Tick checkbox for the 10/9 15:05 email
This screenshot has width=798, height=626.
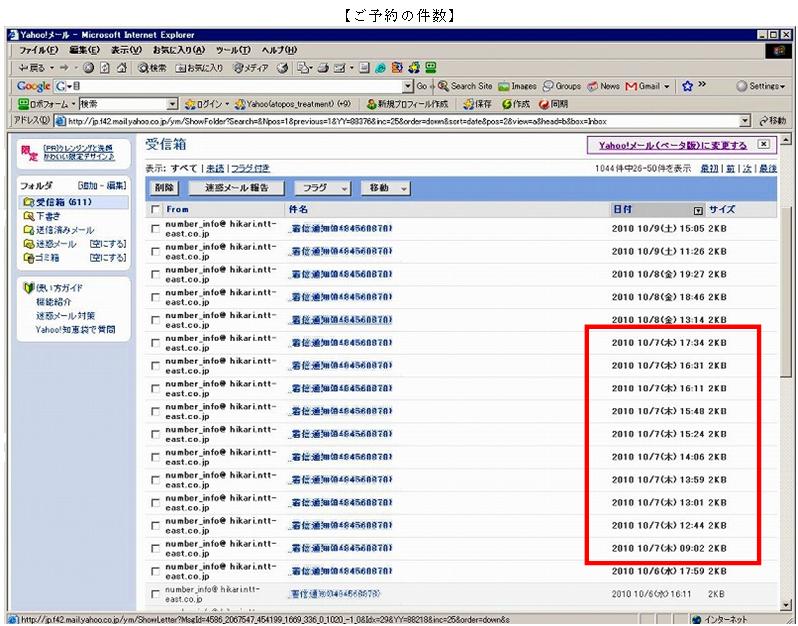point(155,229)
